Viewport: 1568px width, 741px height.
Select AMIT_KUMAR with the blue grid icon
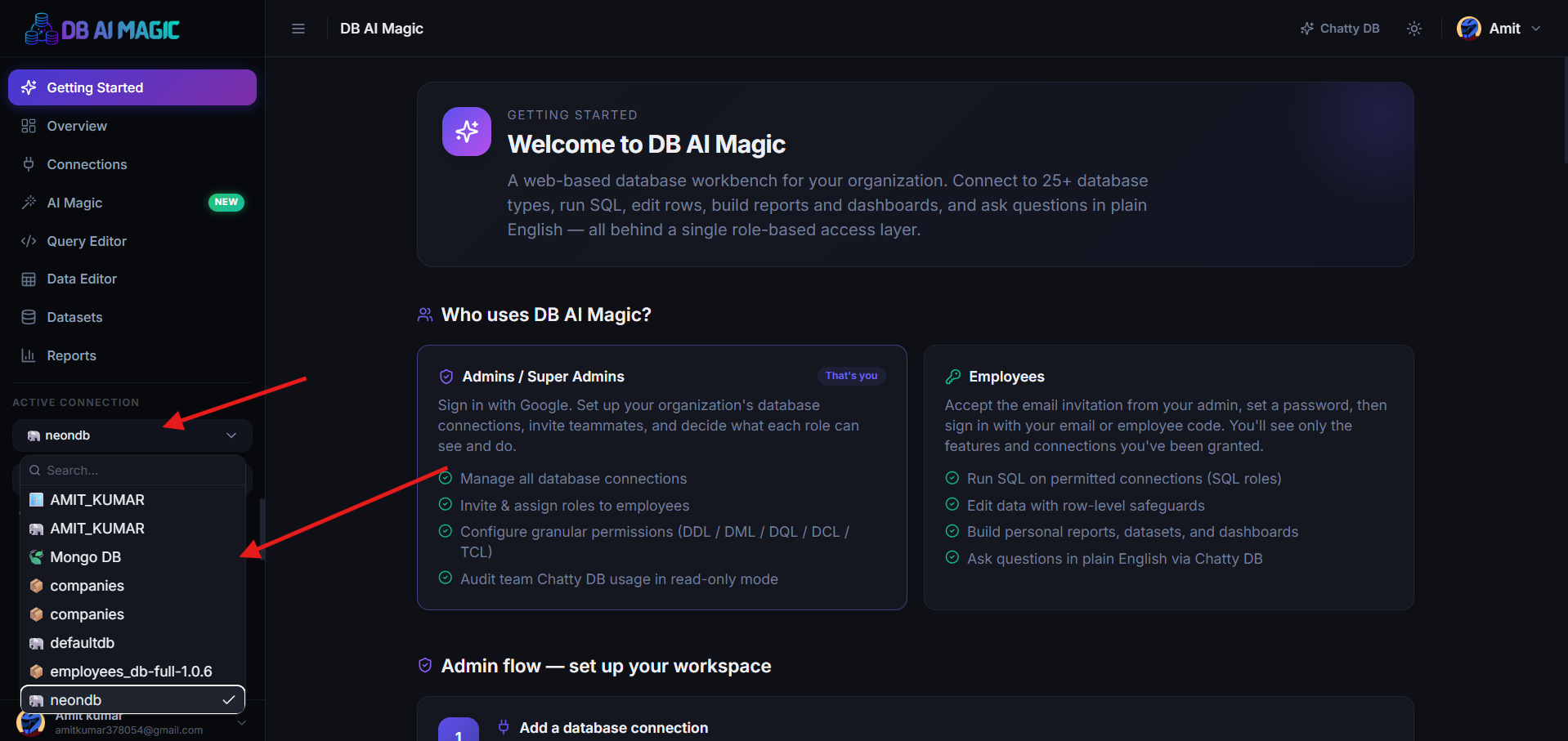[x=132, y=500]
